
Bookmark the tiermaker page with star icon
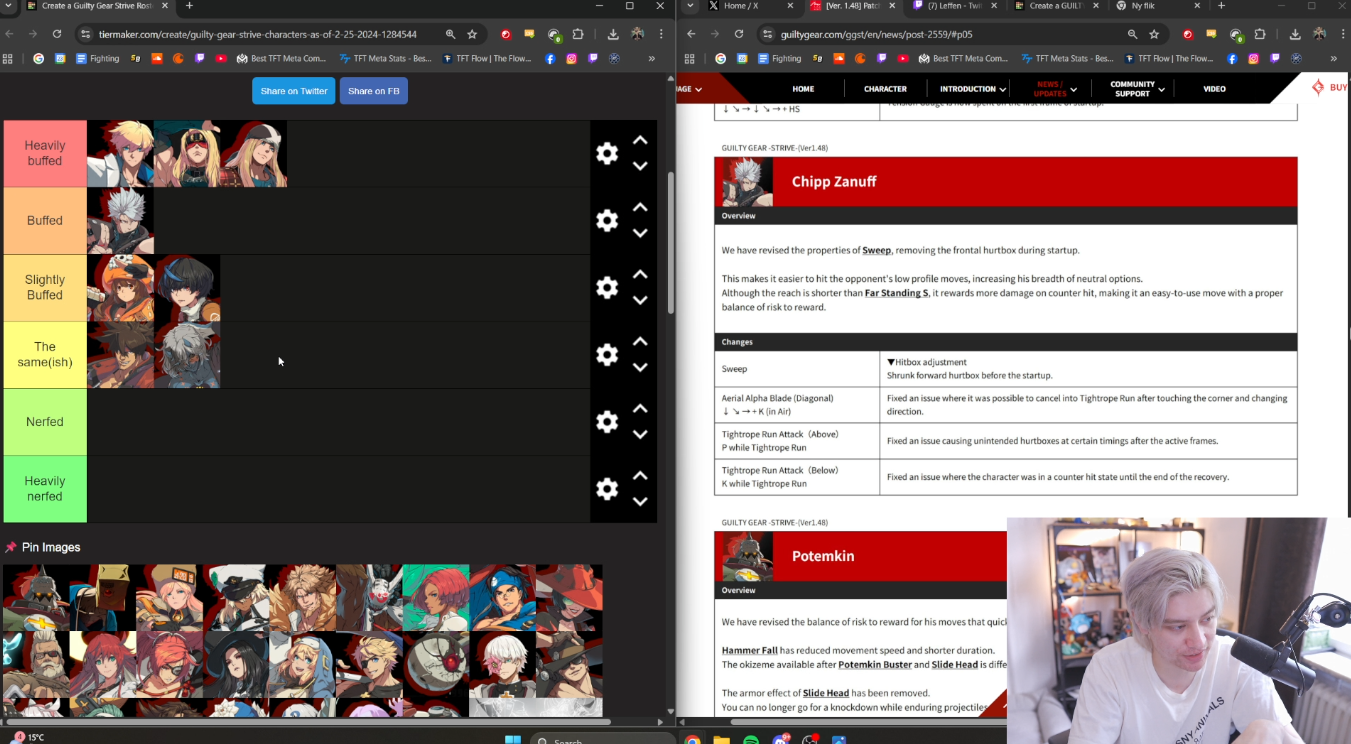point(472,34)
